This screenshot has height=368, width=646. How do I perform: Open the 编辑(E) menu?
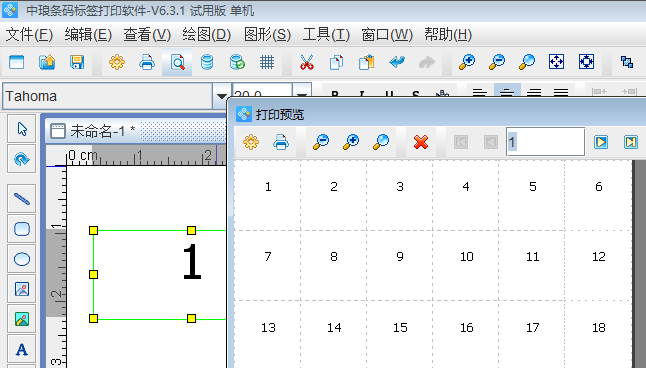pyautogui.click(x=88, y=35)
